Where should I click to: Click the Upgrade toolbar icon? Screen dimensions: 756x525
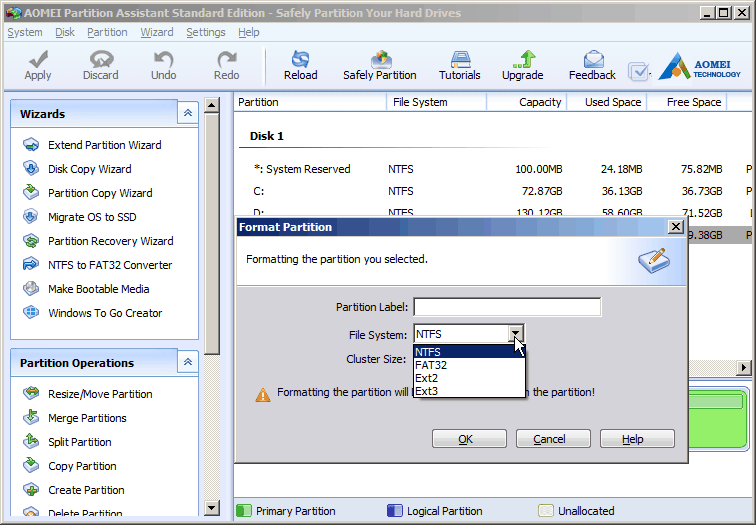(524, 59)
